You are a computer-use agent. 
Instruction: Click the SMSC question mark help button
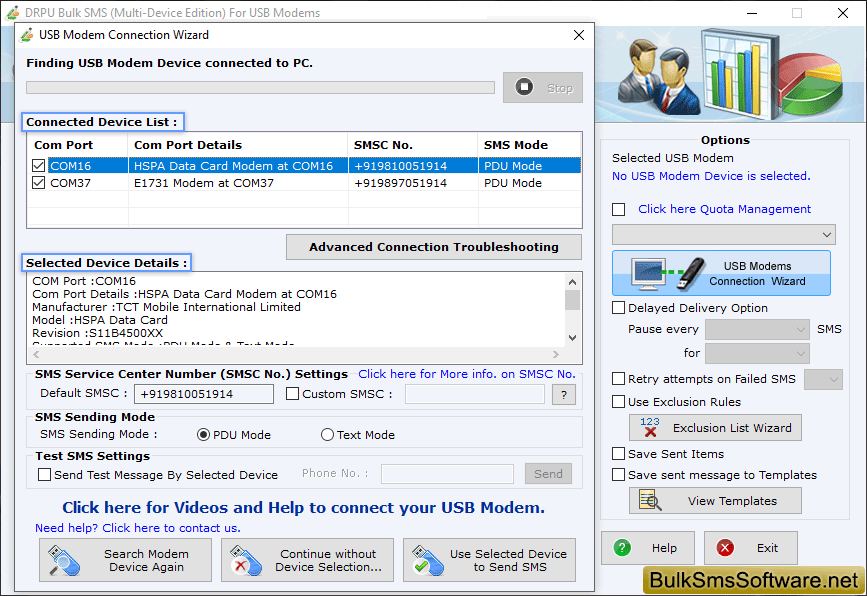pyautogui.click(x=563, y=395)
